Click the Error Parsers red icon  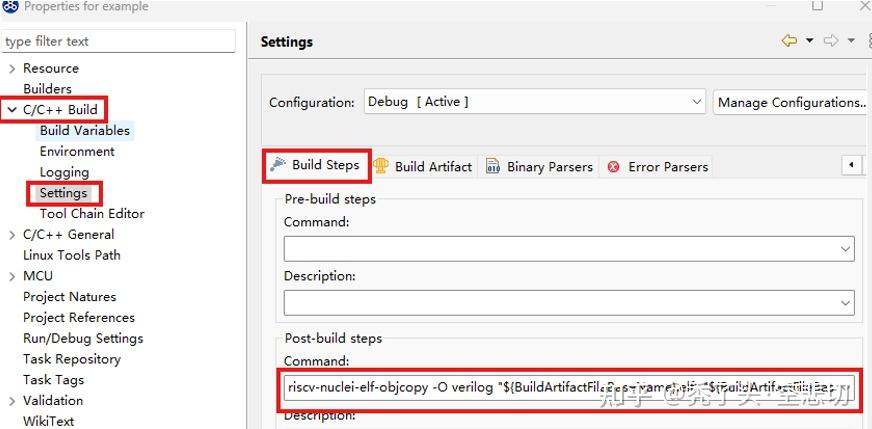[613, 167]
